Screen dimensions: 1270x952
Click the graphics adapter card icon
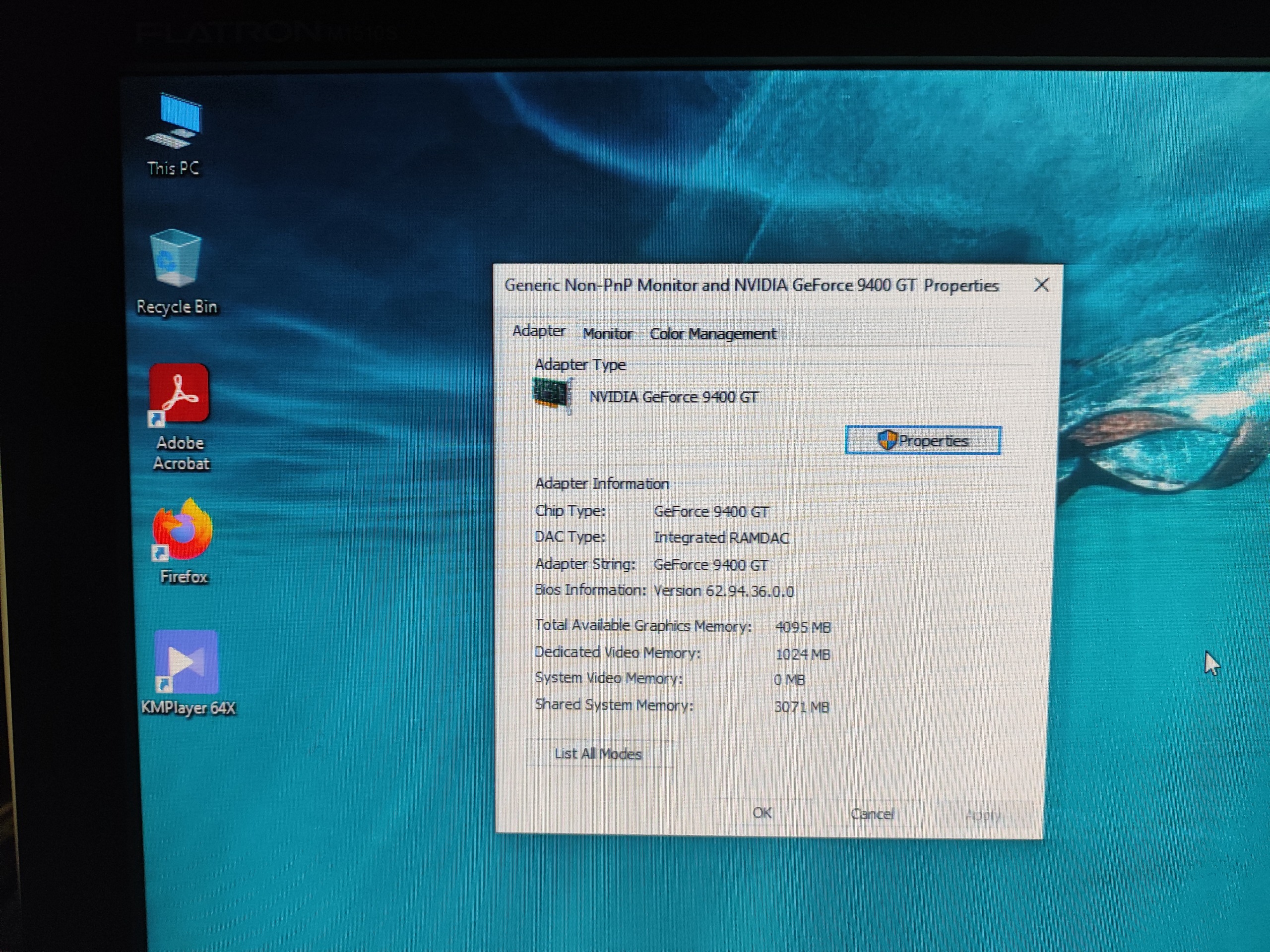point(552,395)
